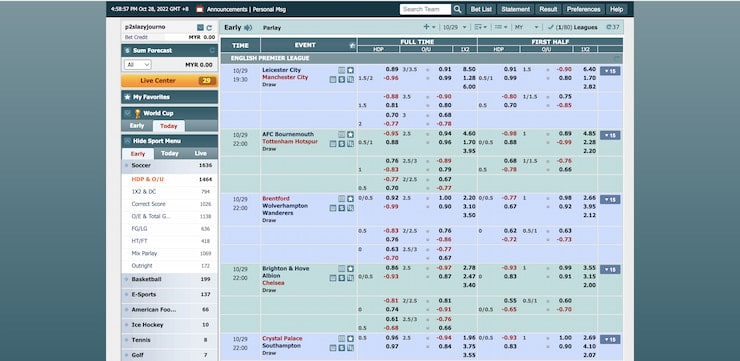Expand more bets for Crystal Palace match
740x361 pixels.
click(x=610, y=339)
